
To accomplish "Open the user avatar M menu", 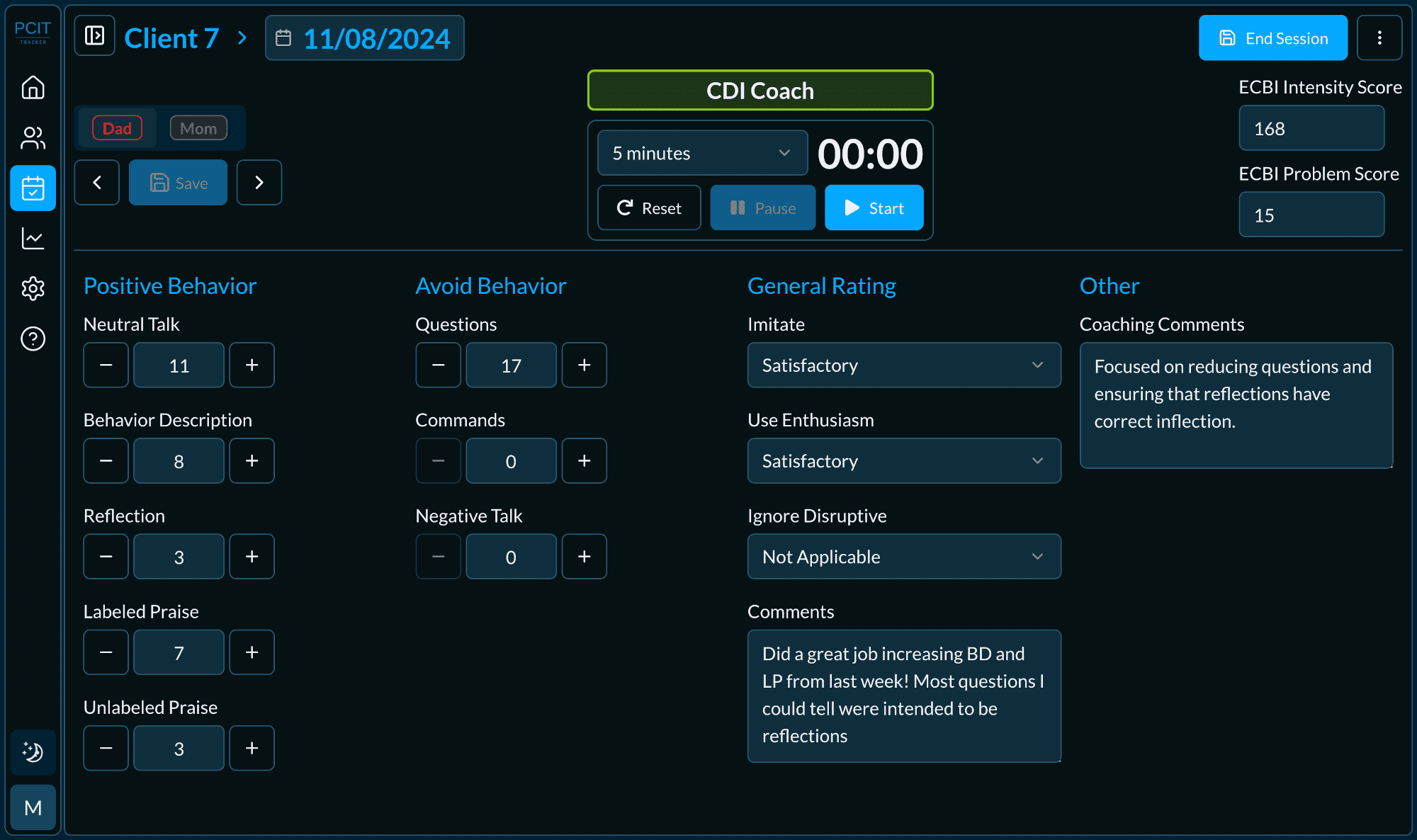I will (x=33, y=807).
